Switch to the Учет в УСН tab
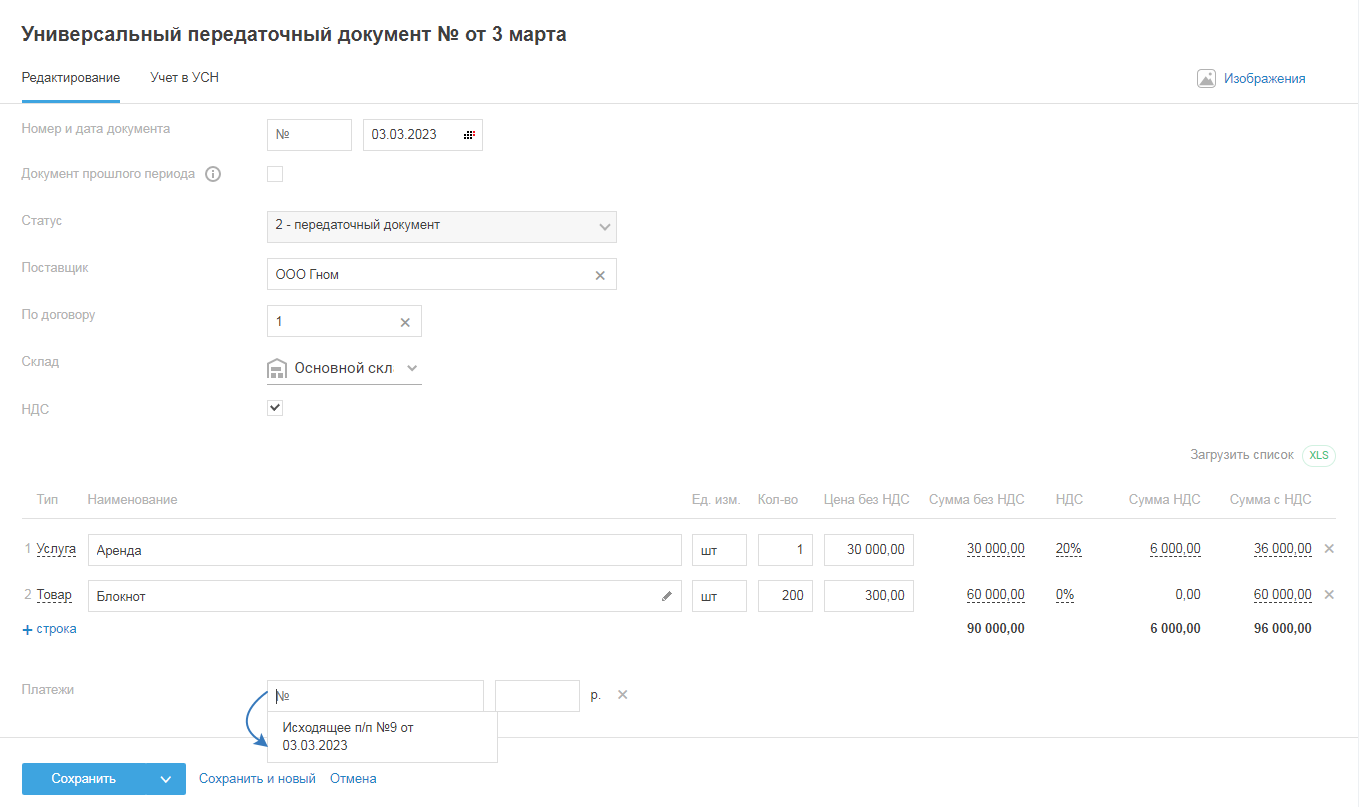Image resolution: width=1359 pixels, height=807 pixels. 184,78
